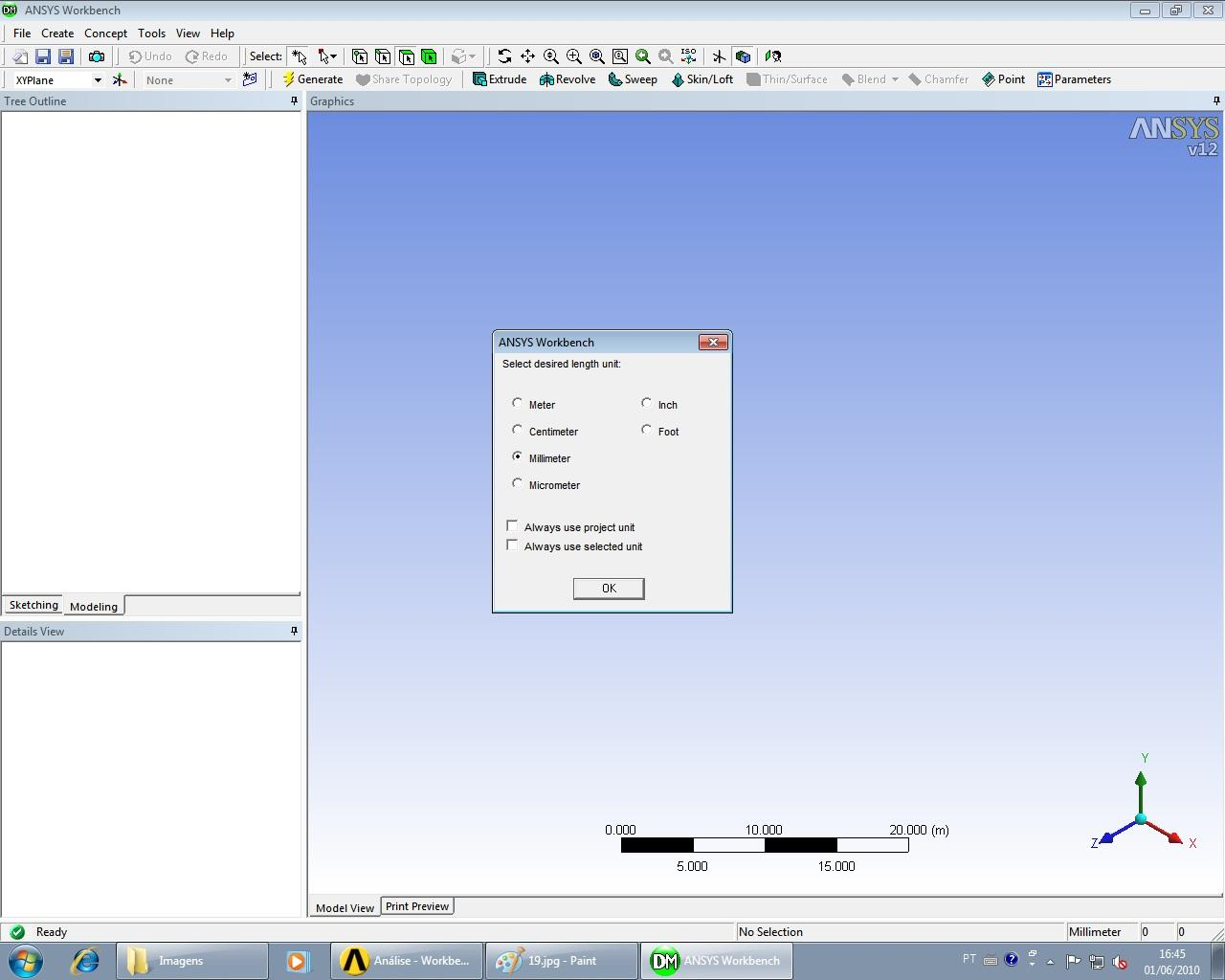Click the New file icon in the toolbar

tap(19, 56)
